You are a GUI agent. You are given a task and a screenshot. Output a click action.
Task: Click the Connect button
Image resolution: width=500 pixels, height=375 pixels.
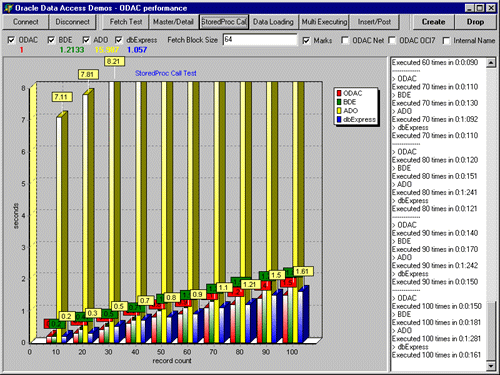point(25,22)
